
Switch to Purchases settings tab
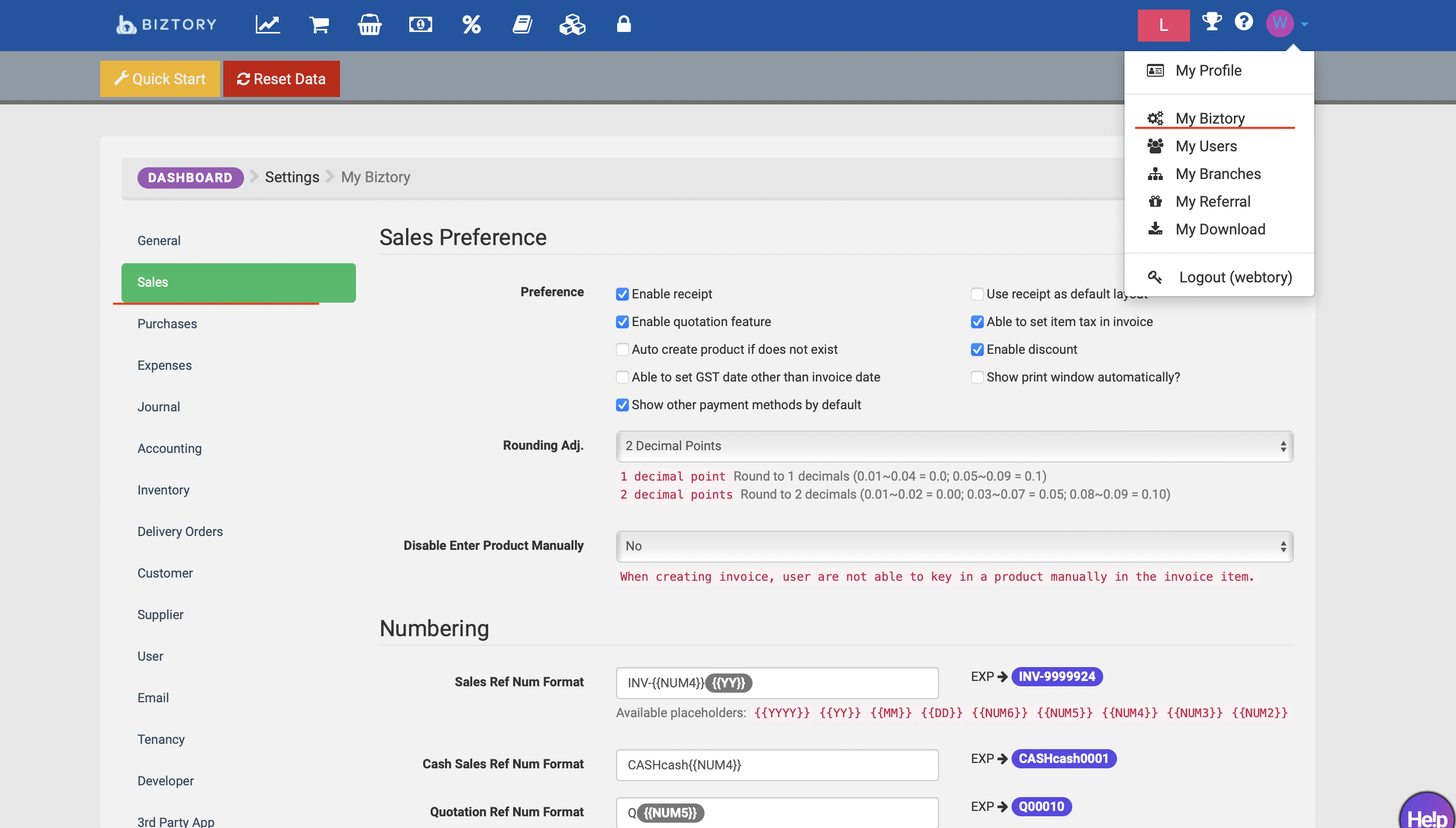coord(167,323)
